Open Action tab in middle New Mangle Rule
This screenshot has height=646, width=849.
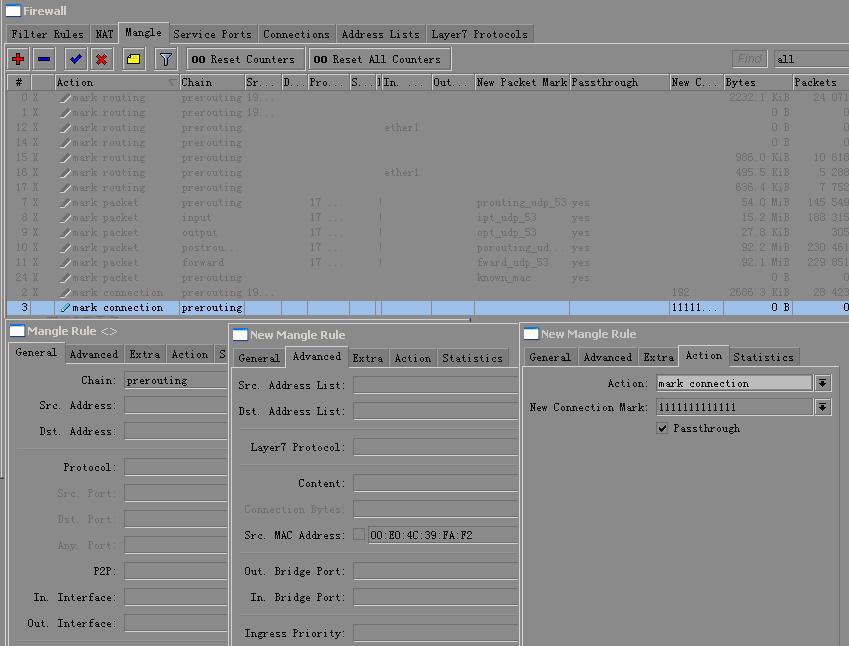coord(413,358)
